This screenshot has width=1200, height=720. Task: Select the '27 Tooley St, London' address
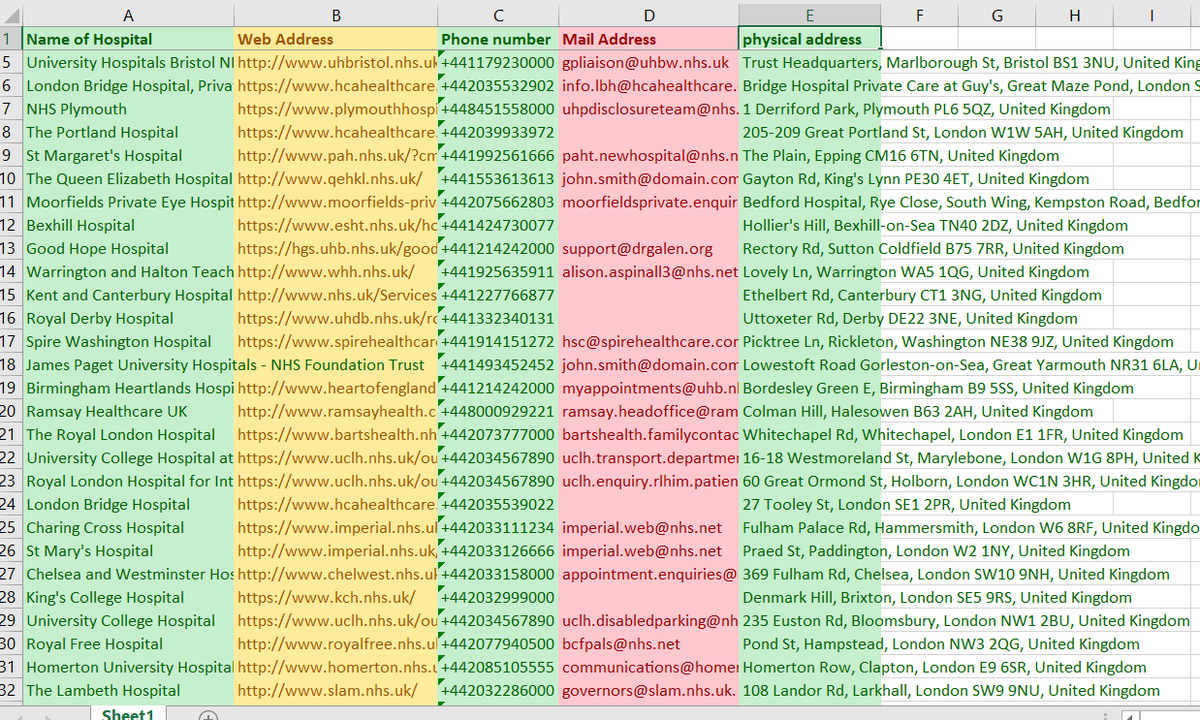click(810, 504)
